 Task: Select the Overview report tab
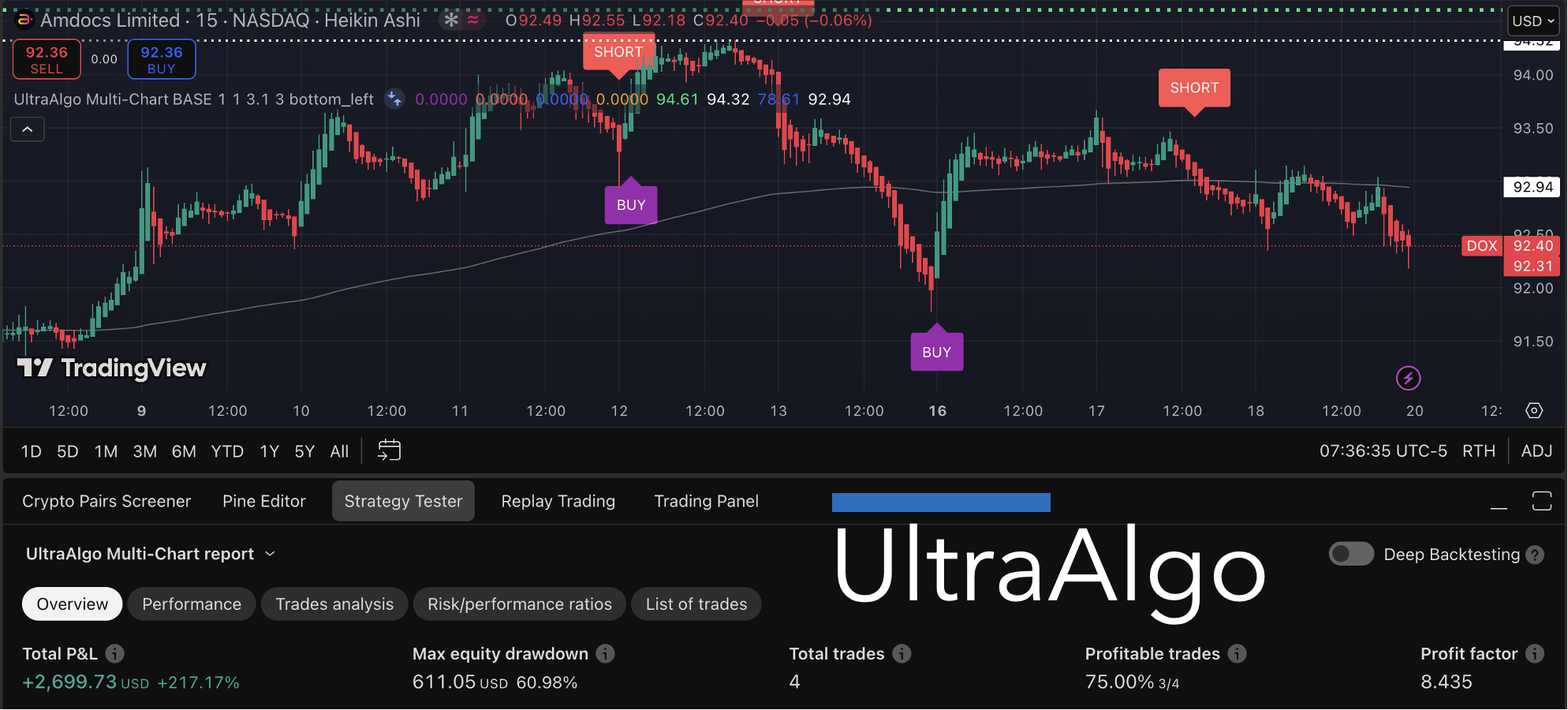[x=73, y=604]
